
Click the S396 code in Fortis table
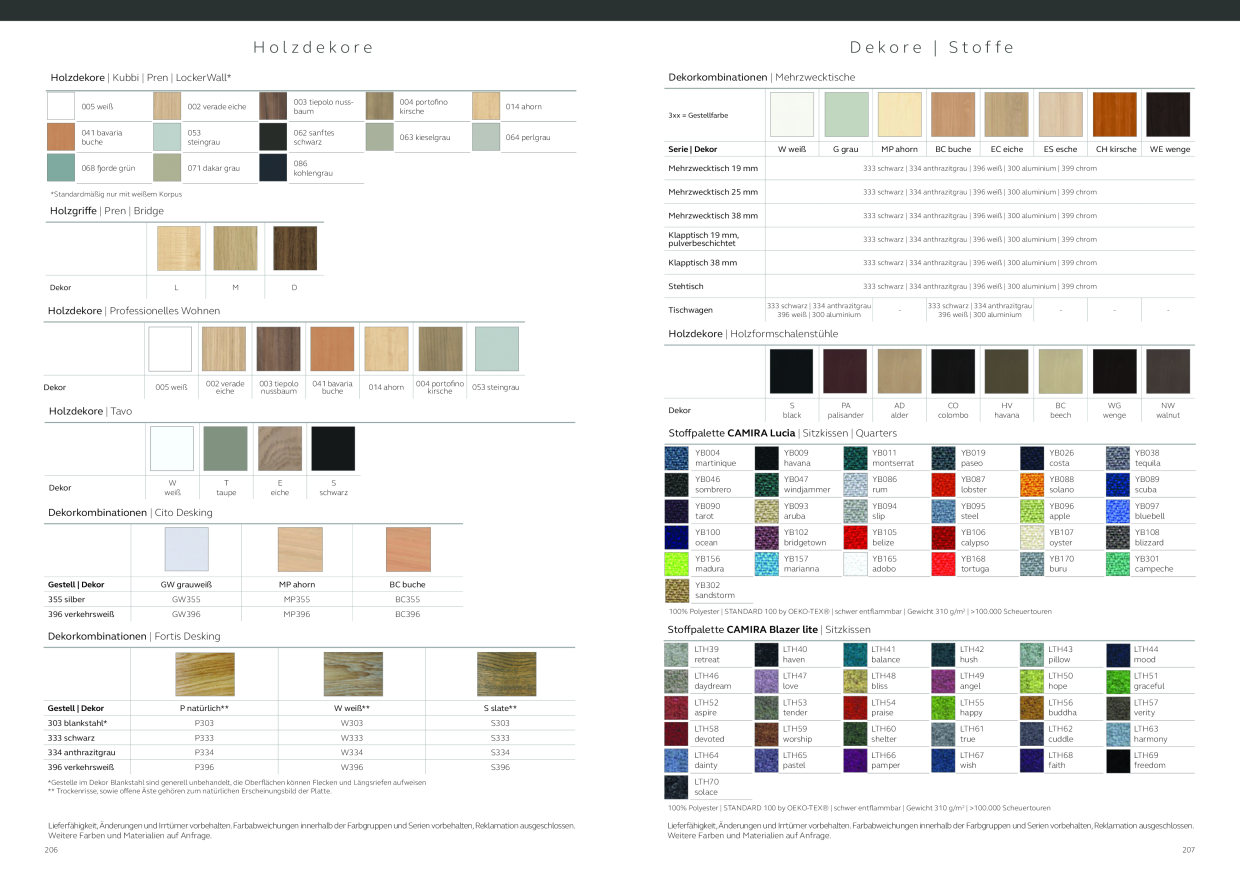coord(500,767)
